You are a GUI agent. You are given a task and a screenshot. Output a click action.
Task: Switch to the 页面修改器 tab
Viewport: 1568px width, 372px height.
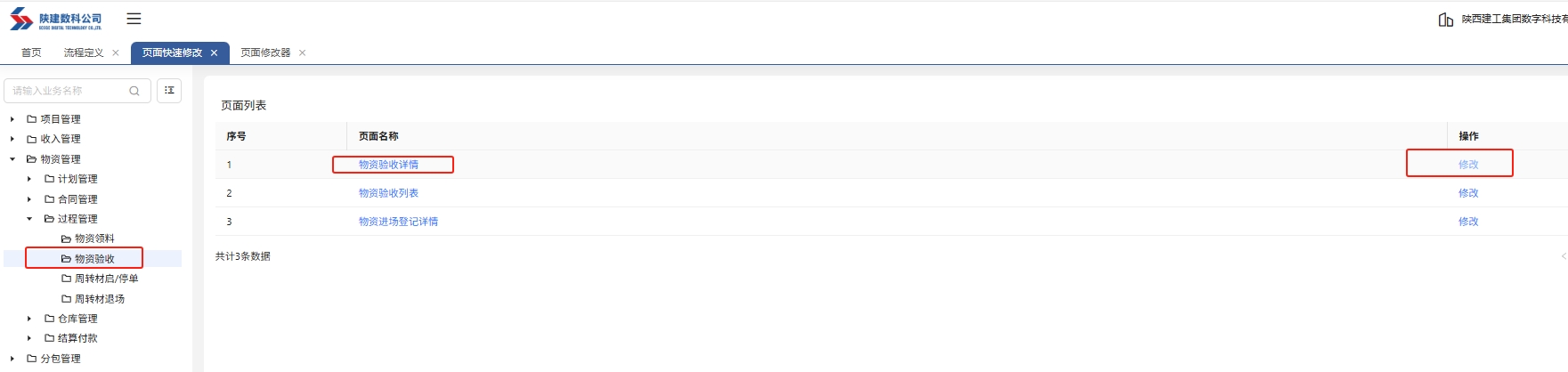pyautogui.click(x=265, y=53)
